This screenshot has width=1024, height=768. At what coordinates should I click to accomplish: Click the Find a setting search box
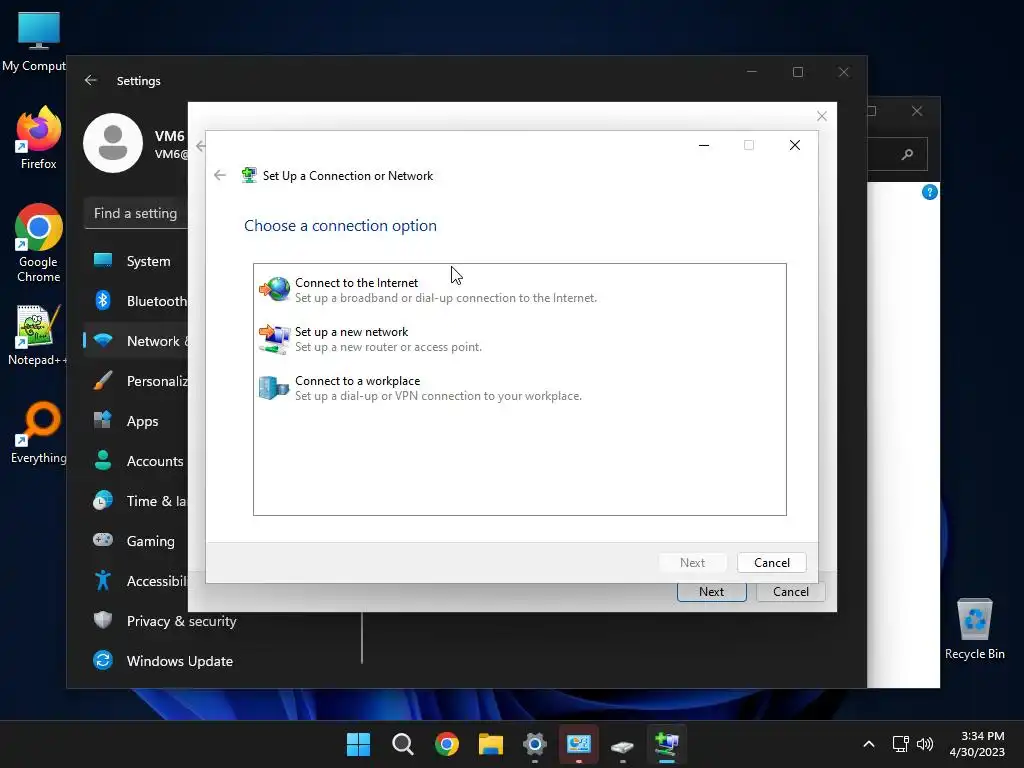[136, 214]
